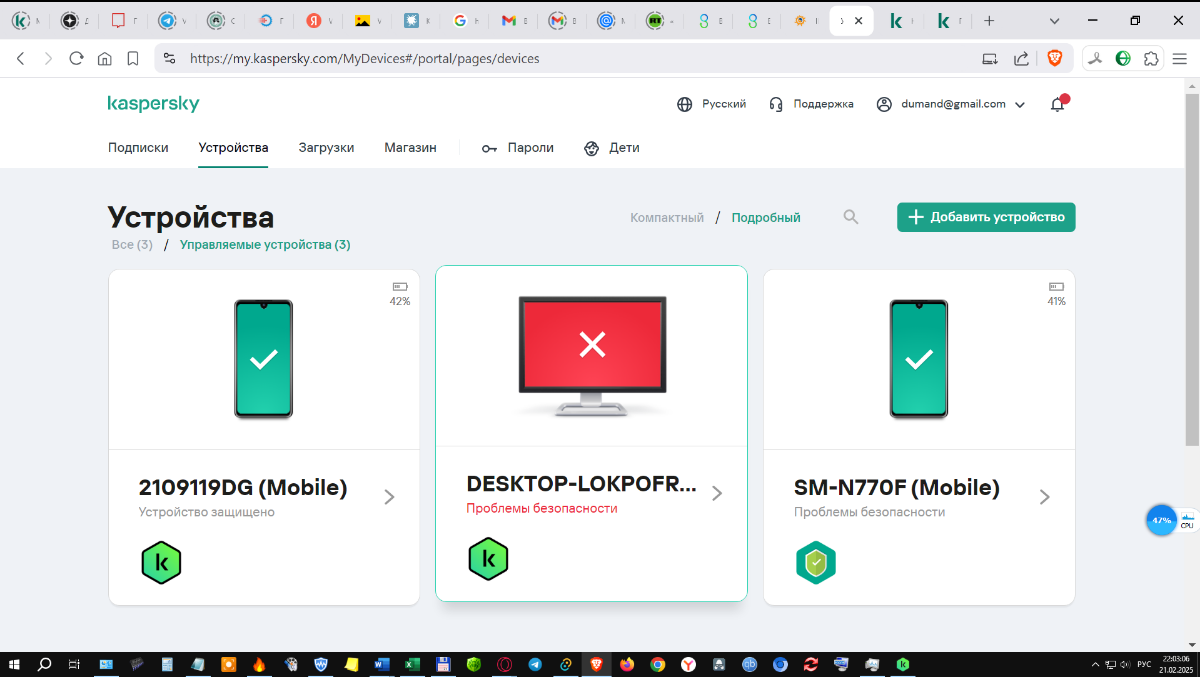Expand the 2109119DG (Mobile) chevron
Viewport: 1200px width, 677px height.
(390, 497)
